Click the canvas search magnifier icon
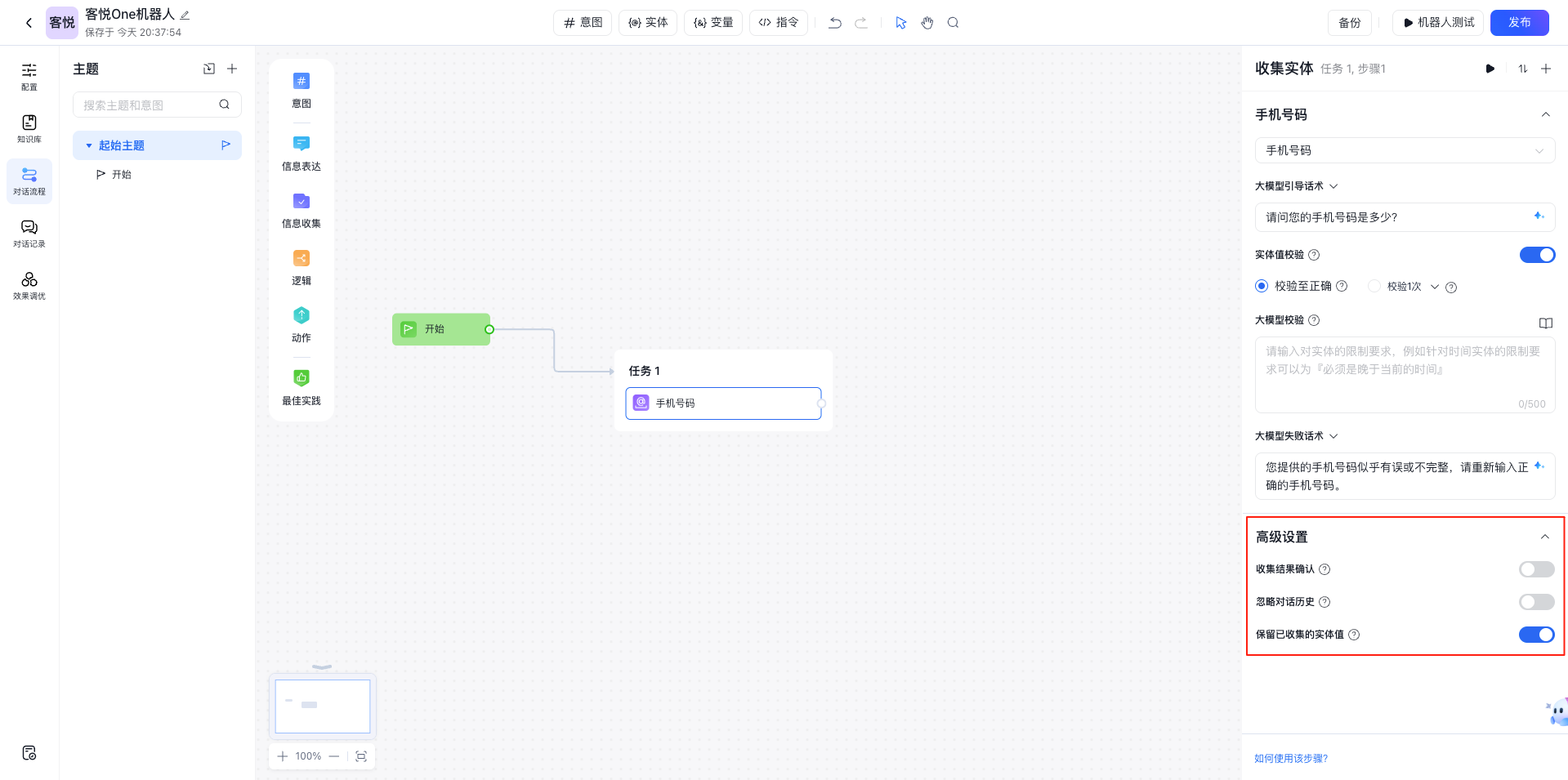The height and width of the screenshot is (780, 1568). point(953,23)
